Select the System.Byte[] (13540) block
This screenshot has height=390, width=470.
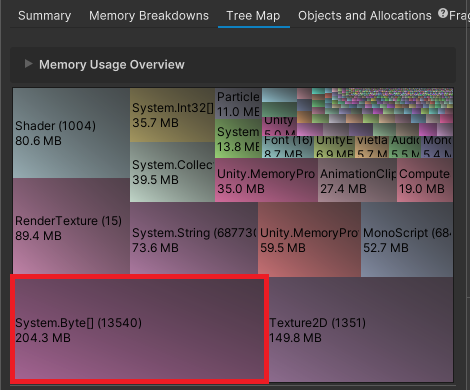pyautogui.click(x=140, y=329)
